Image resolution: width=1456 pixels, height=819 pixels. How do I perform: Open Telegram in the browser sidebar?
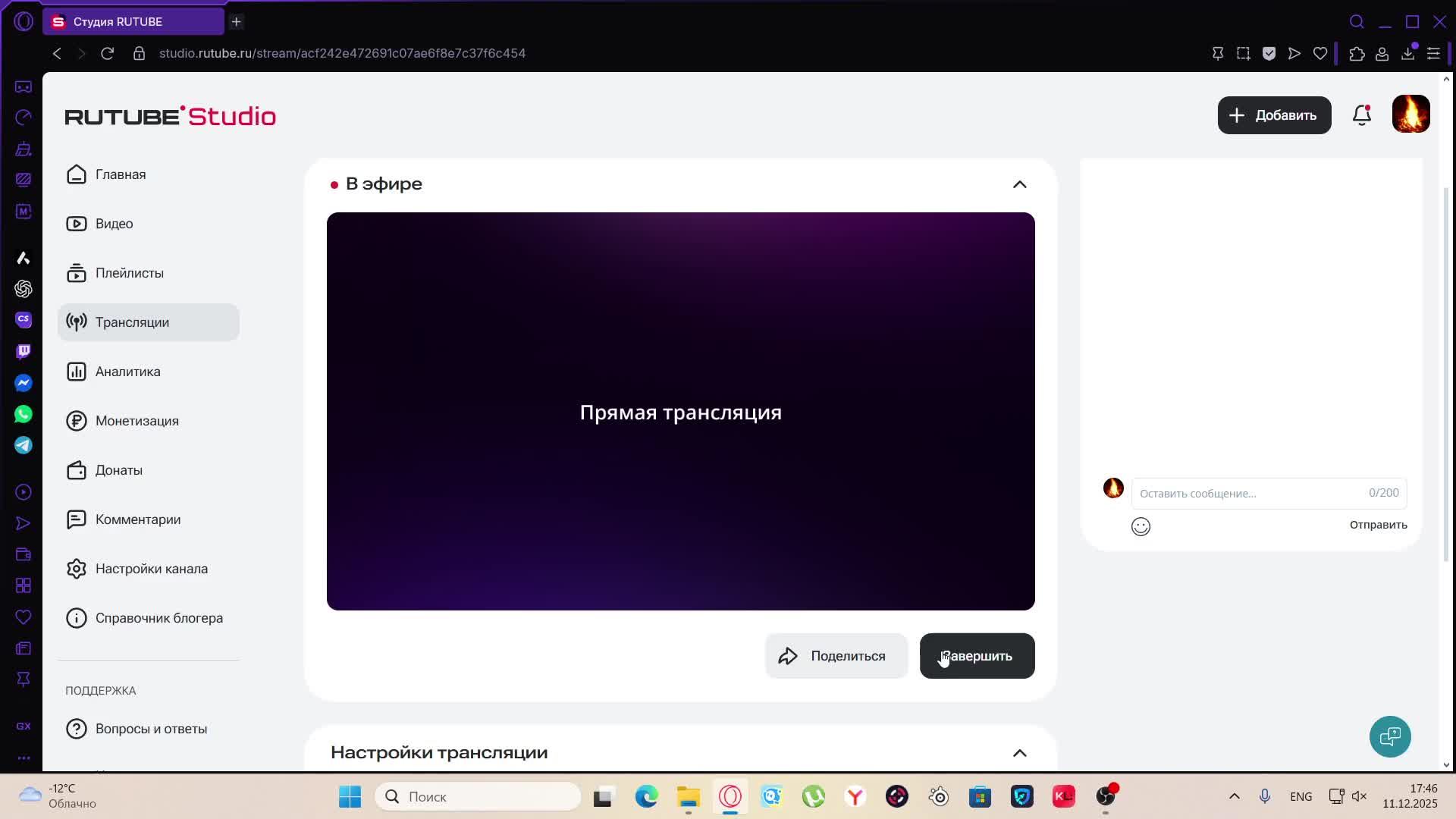click(24, 445)
